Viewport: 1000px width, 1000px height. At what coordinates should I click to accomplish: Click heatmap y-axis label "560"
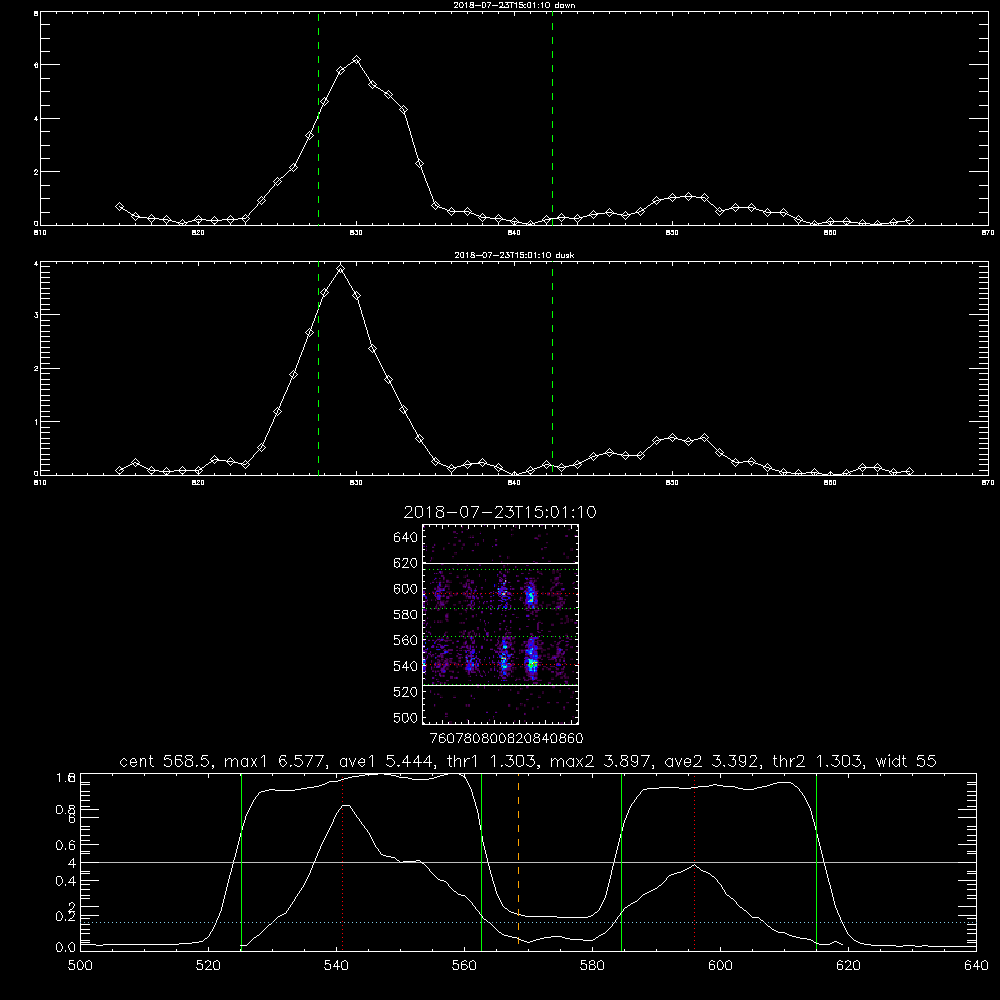[405, 640]
